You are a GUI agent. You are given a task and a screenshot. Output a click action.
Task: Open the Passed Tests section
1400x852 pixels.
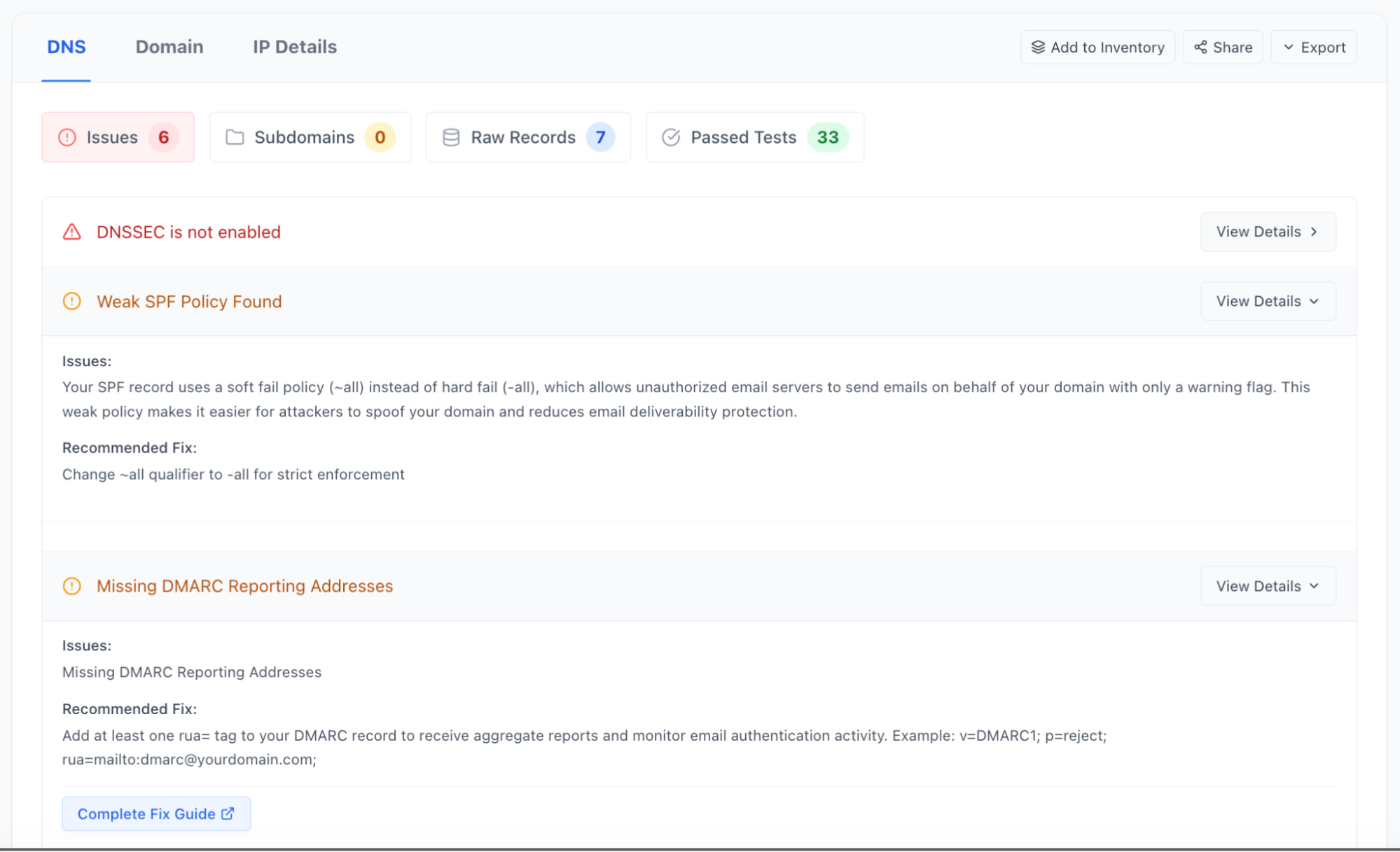[755, 137]
